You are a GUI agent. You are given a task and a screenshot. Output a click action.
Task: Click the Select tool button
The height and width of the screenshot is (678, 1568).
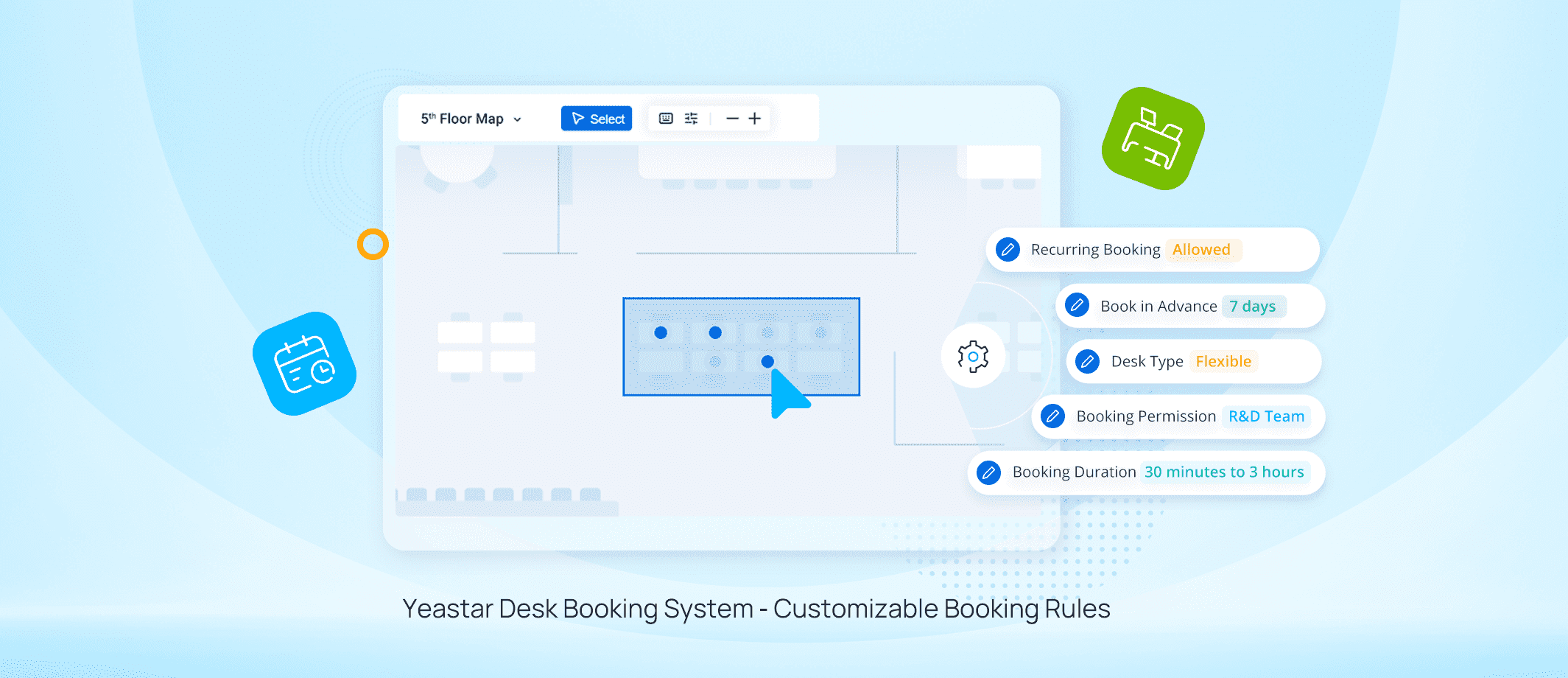point(597,119)
